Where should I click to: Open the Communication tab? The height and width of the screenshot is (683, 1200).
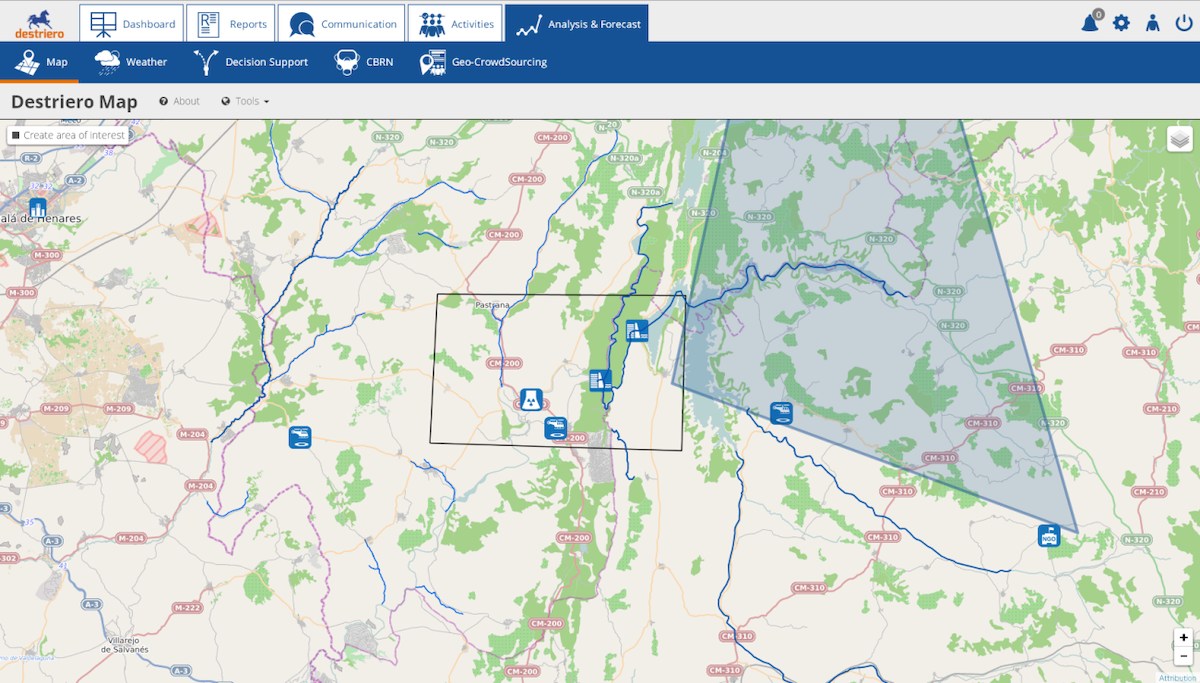coord(341,24)
